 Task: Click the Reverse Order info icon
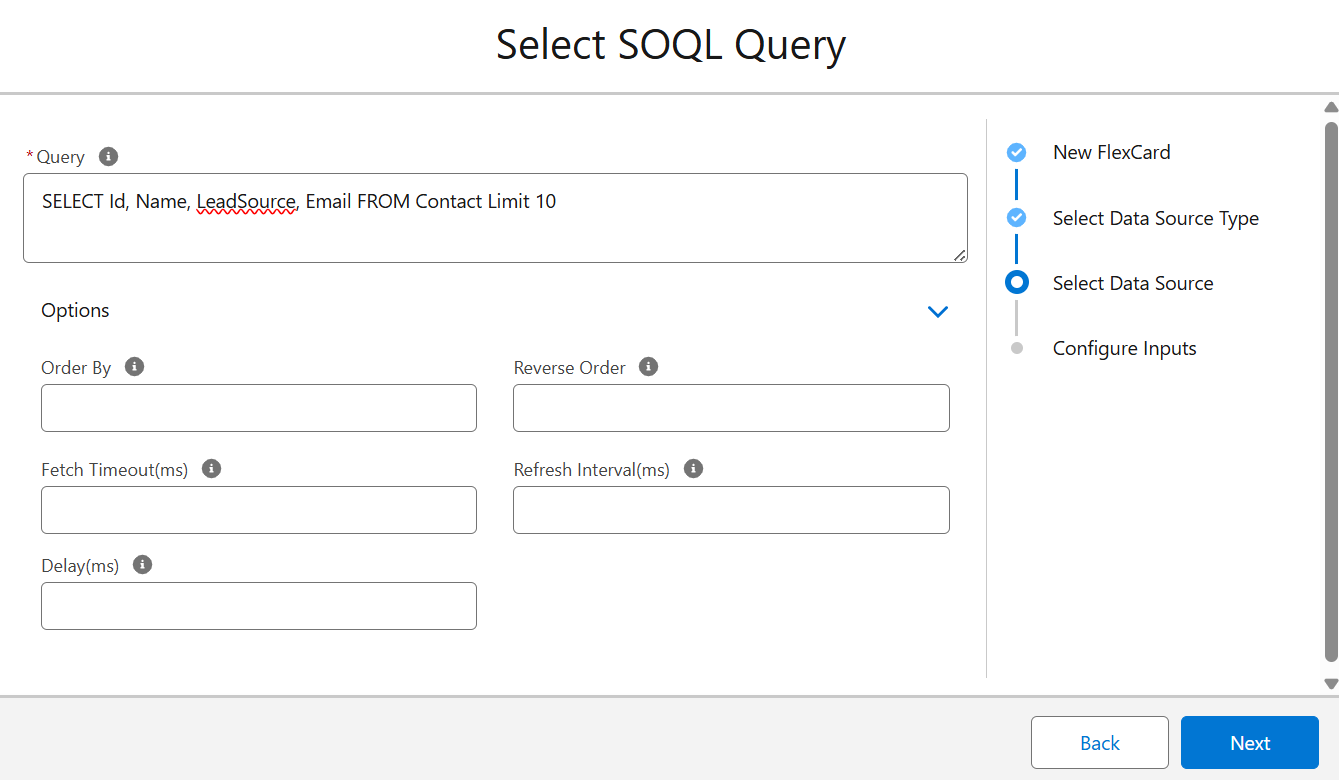649,367
